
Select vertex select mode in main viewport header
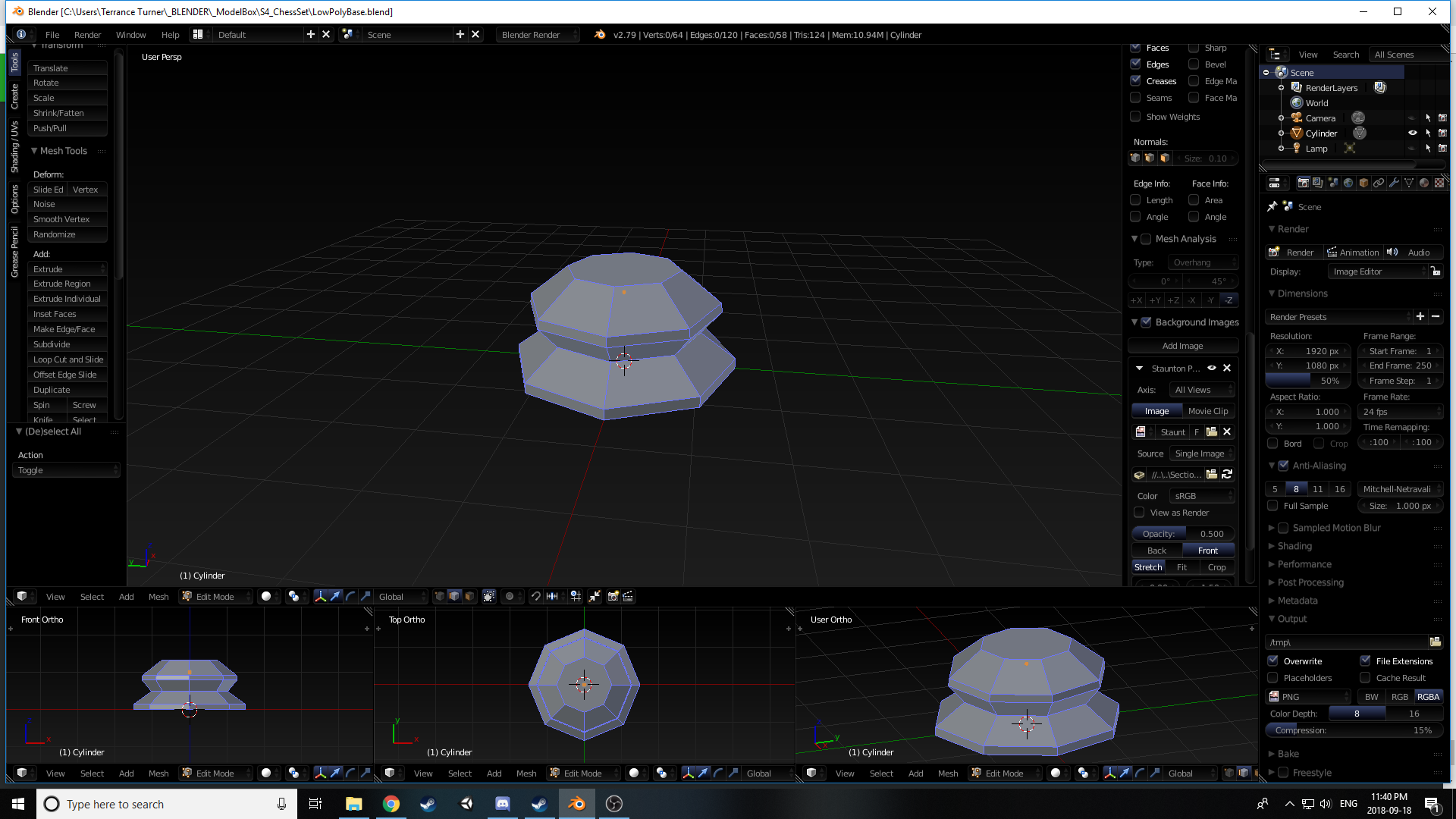[x=439, y=596]
